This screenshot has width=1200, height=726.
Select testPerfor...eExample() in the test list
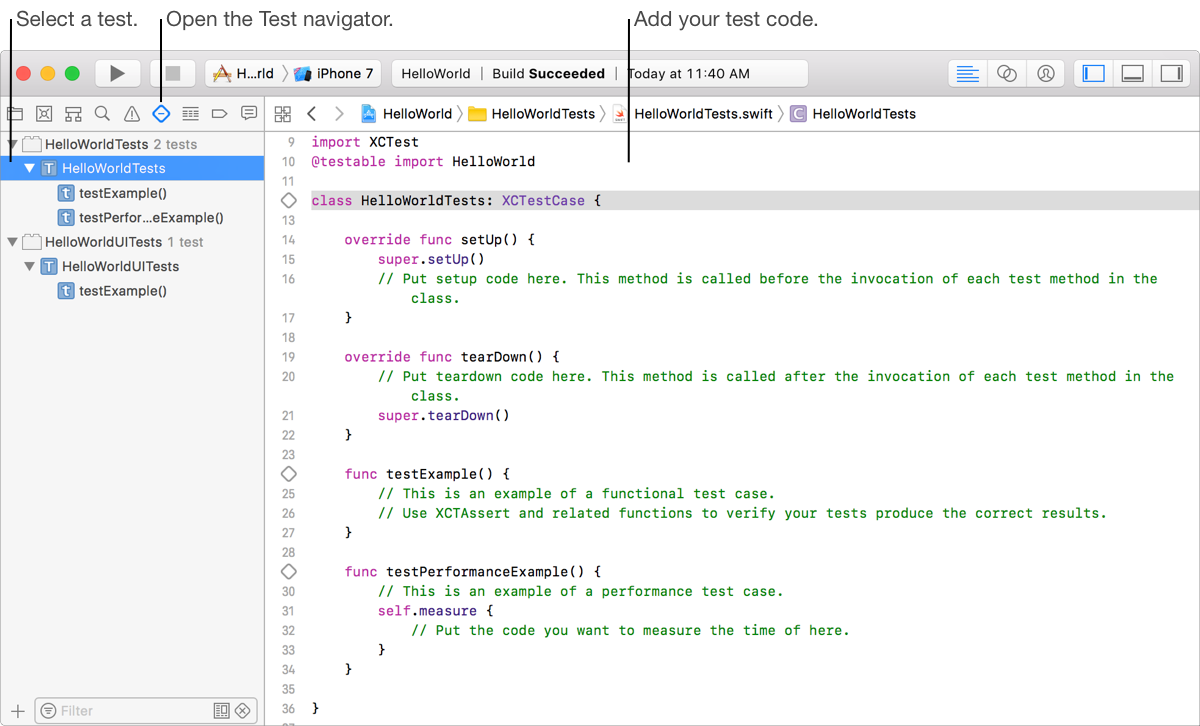[150, 217]
